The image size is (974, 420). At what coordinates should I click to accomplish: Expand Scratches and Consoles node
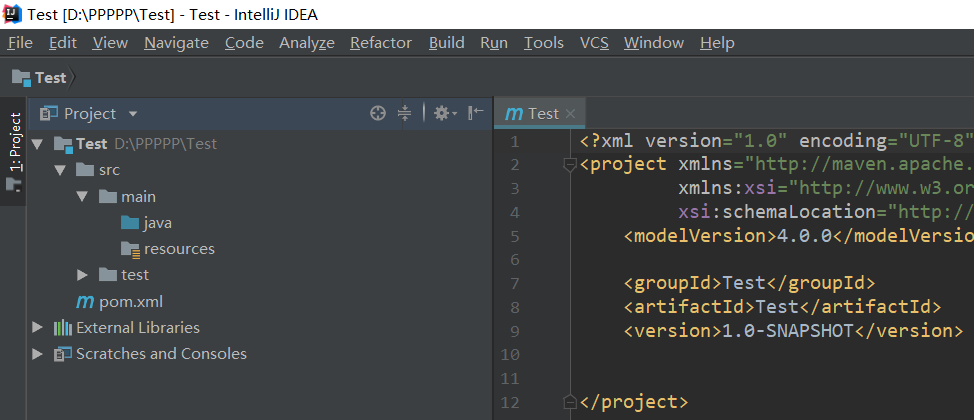[37, 354]
